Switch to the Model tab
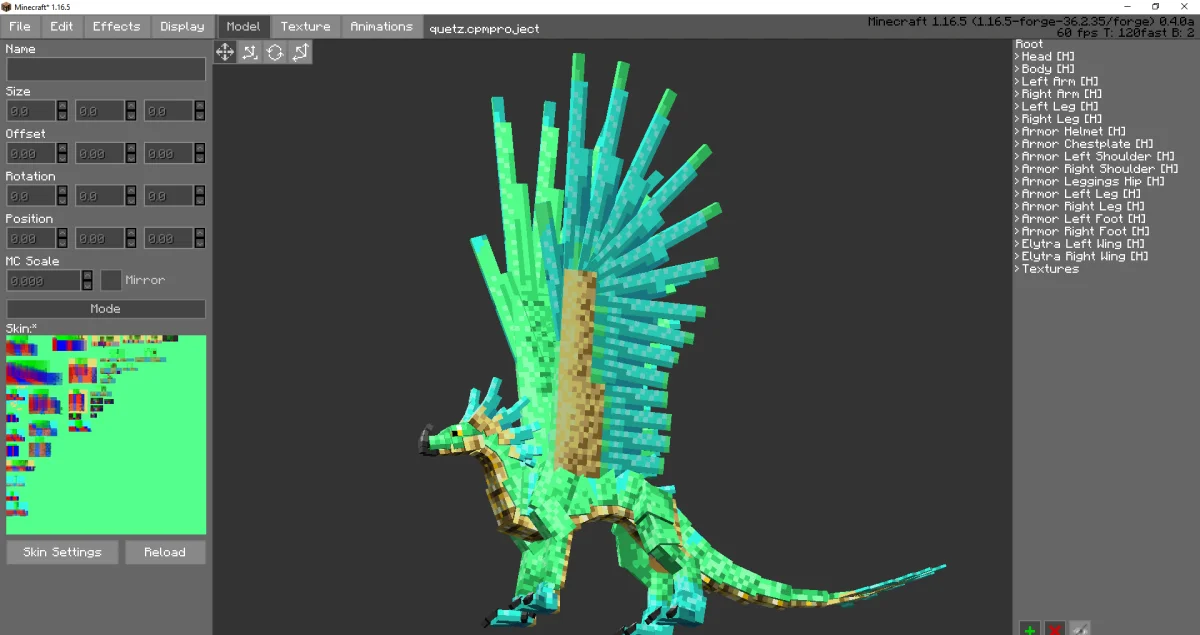The height and width of the screenshot is (635, 1200). click(x=243, y=27)
